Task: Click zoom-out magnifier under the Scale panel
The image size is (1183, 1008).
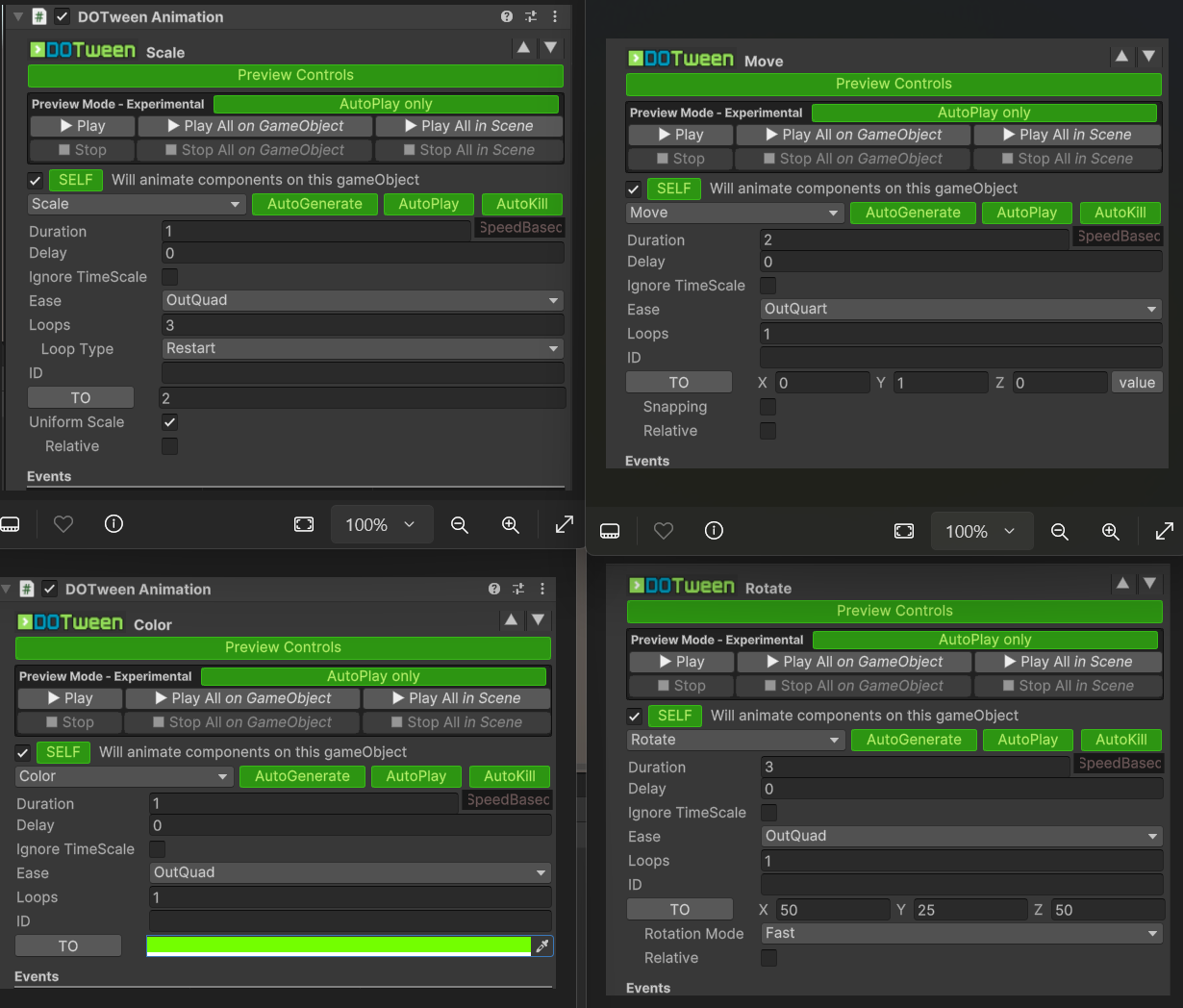Action: click(460, 524)
